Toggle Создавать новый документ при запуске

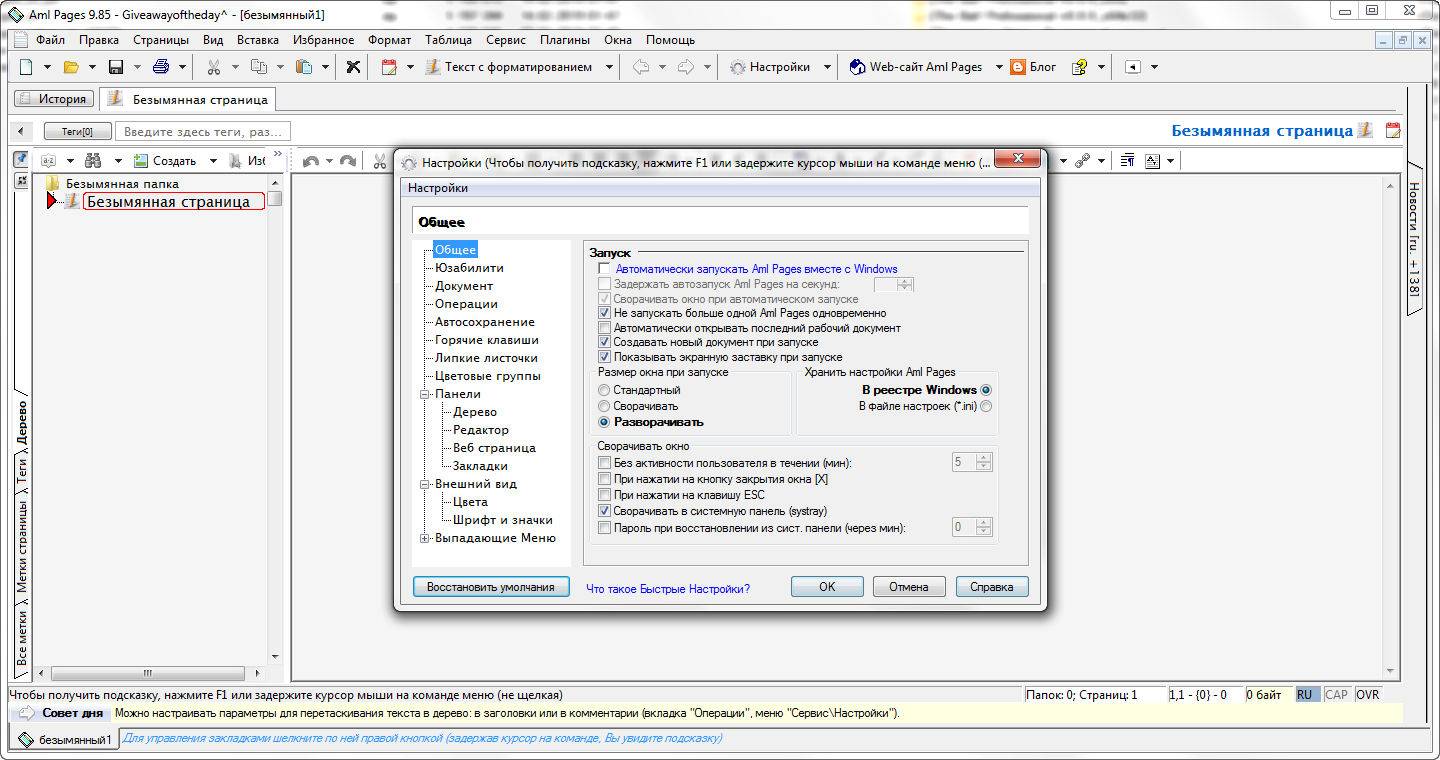pos(604,342)
